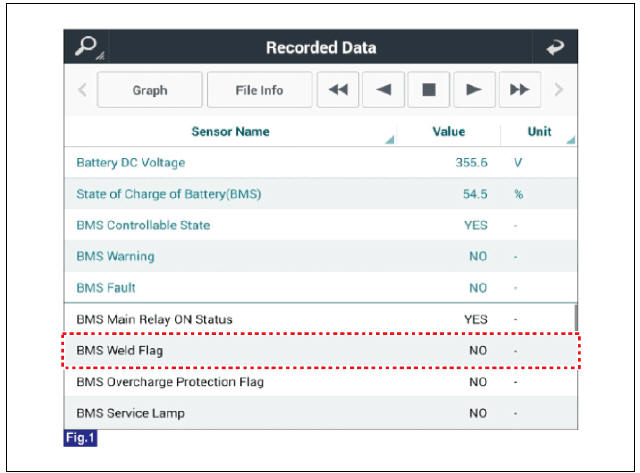Play the recorded data forward

[475, 90]
